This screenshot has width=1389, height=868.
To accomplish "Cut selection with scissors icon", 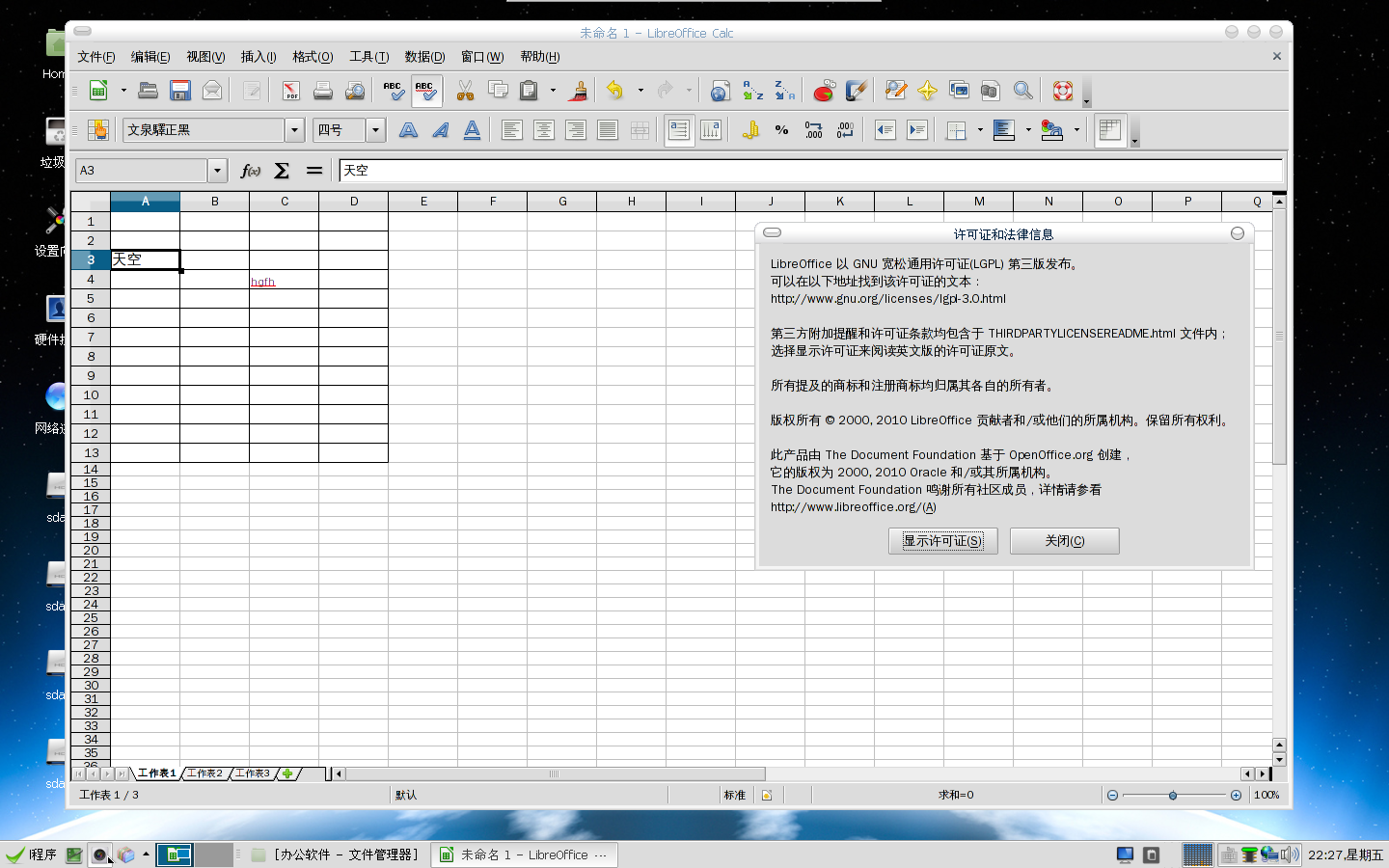I will (x=466, y=91).
